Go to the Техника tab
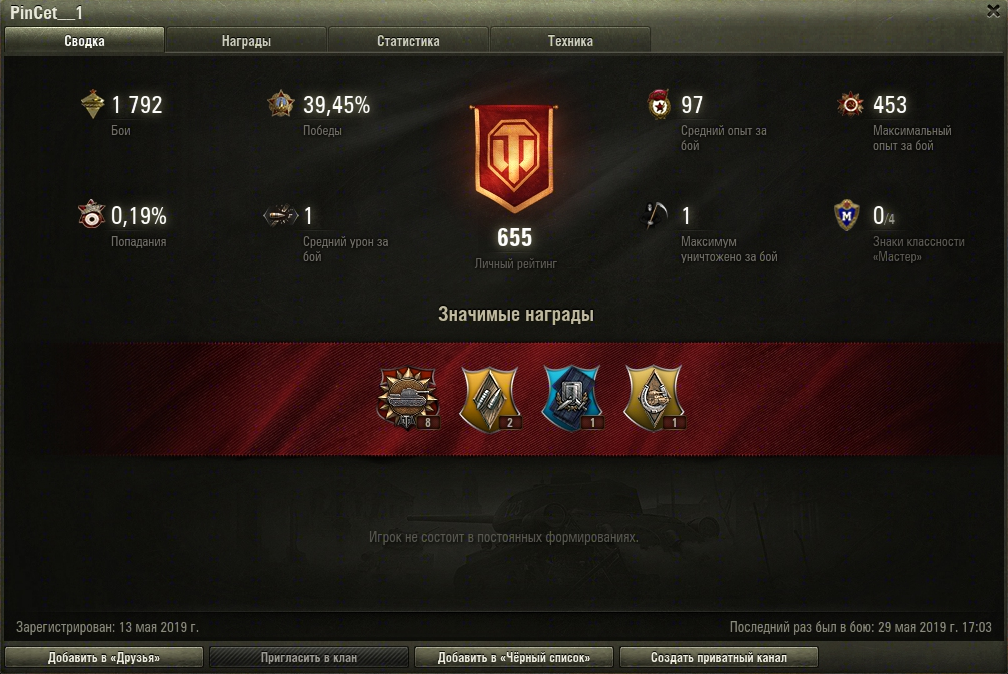The image size is (1008, 674). pyautogui.click(x=570, y=41)
